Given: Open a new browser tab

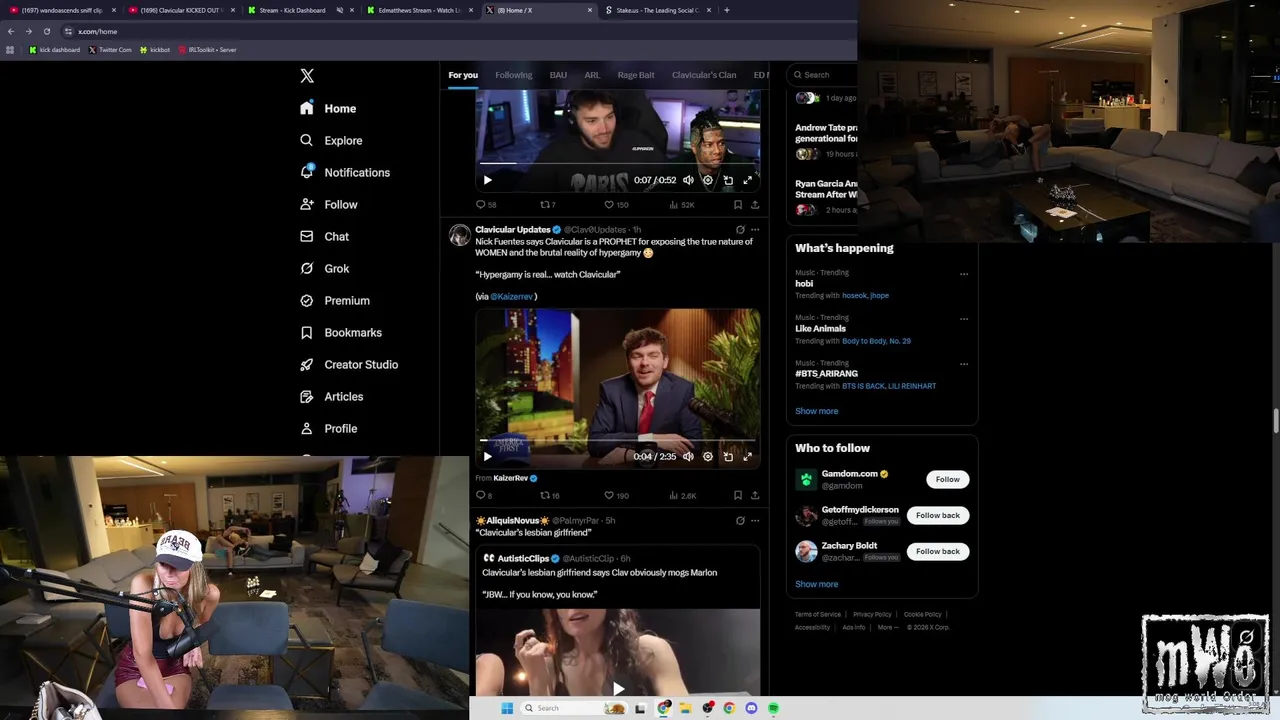Looking at the screenshot, I should (x=727, y=10).
